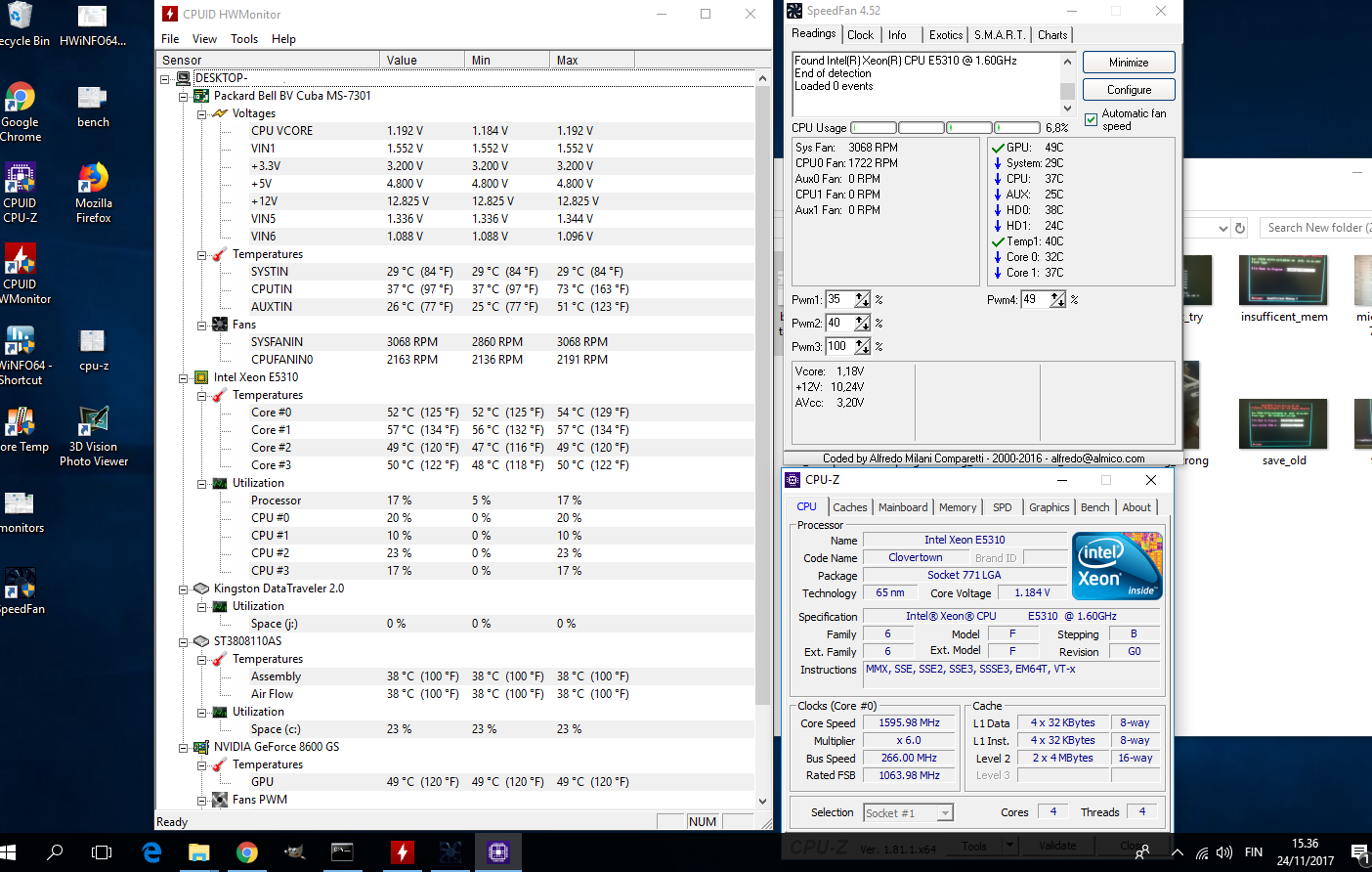This screenshot has width=1372, height=872.
Task: Select the monitors desktop icon
Action: [21, 511]
